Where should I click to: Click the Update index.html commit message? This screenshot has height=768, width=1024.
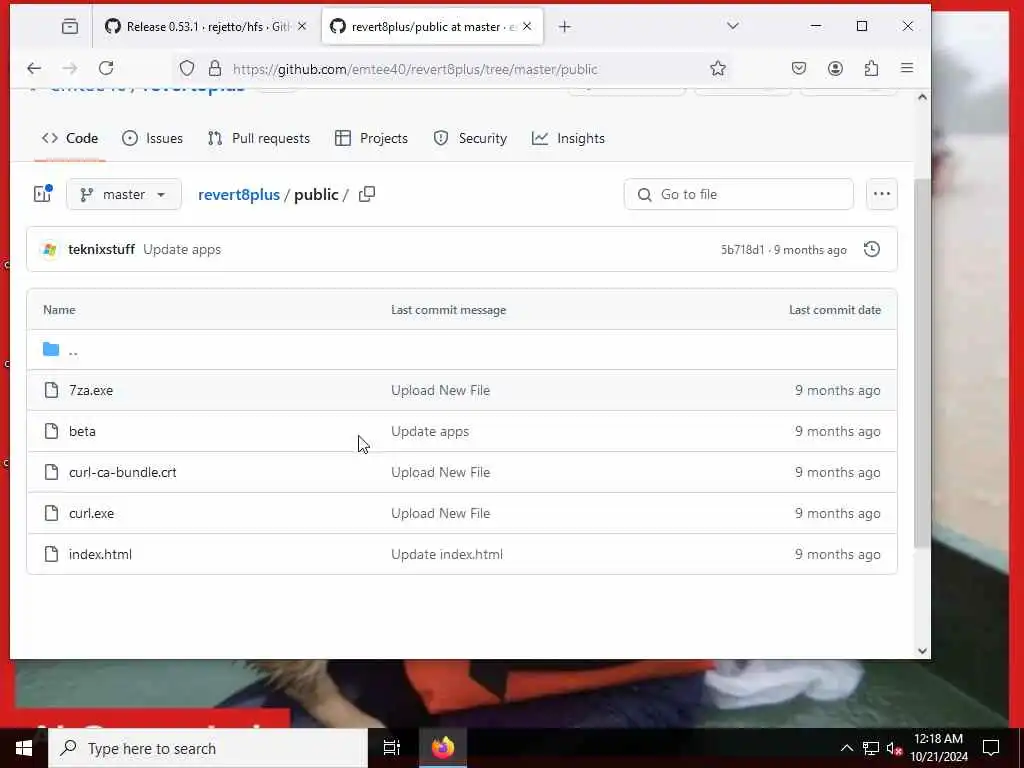[x=447, y=554]
